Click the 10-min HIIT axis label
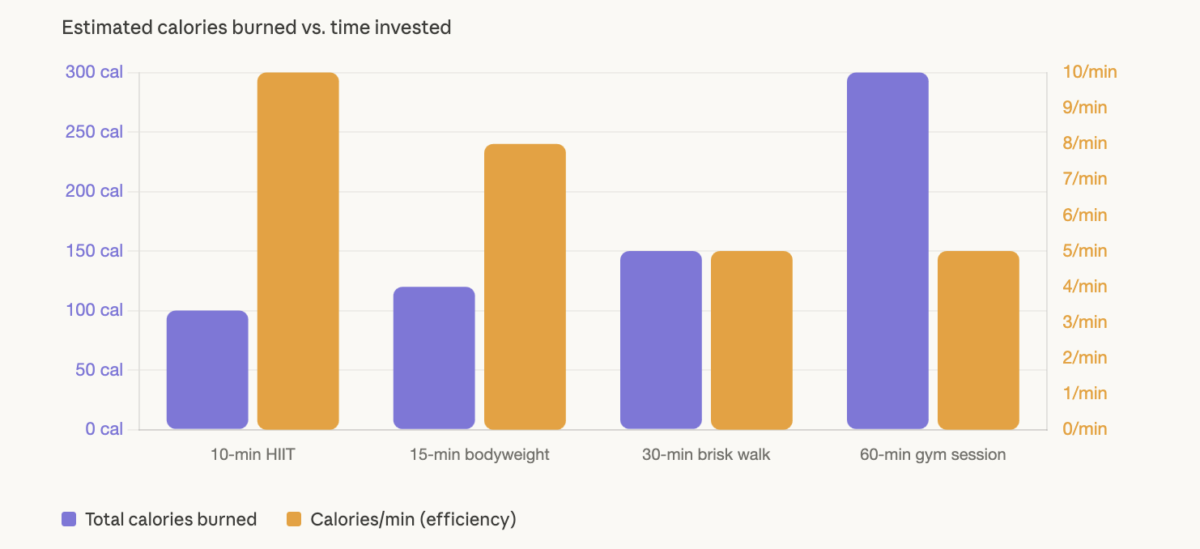This screenshot has width=1200, height=549. (253, 455)
